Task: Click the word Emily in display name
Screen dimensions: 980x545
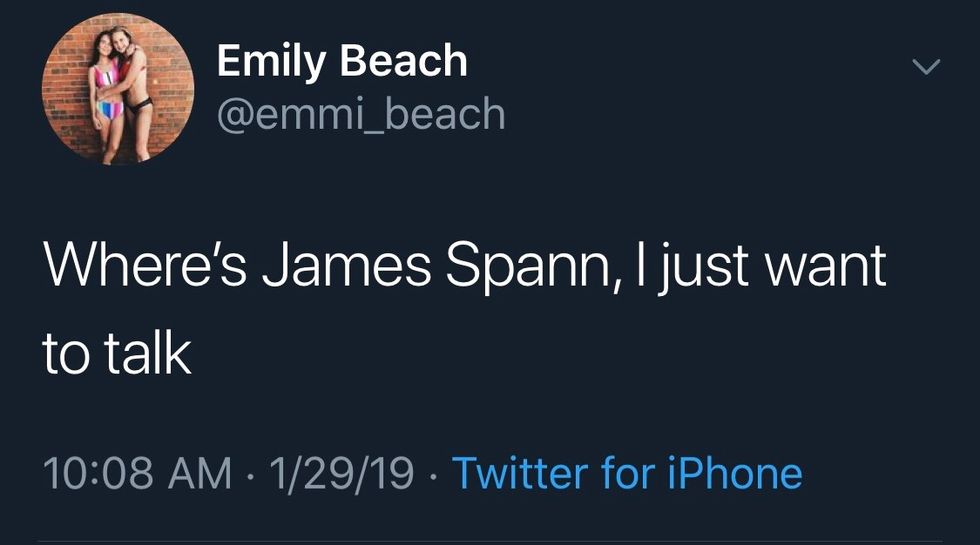Action: (272, 62)
